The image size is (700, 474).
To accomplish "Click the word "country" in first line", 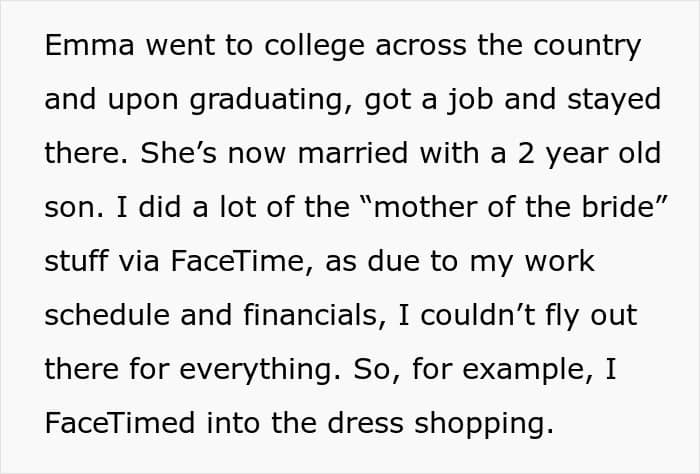I will (x=587, y=47).
